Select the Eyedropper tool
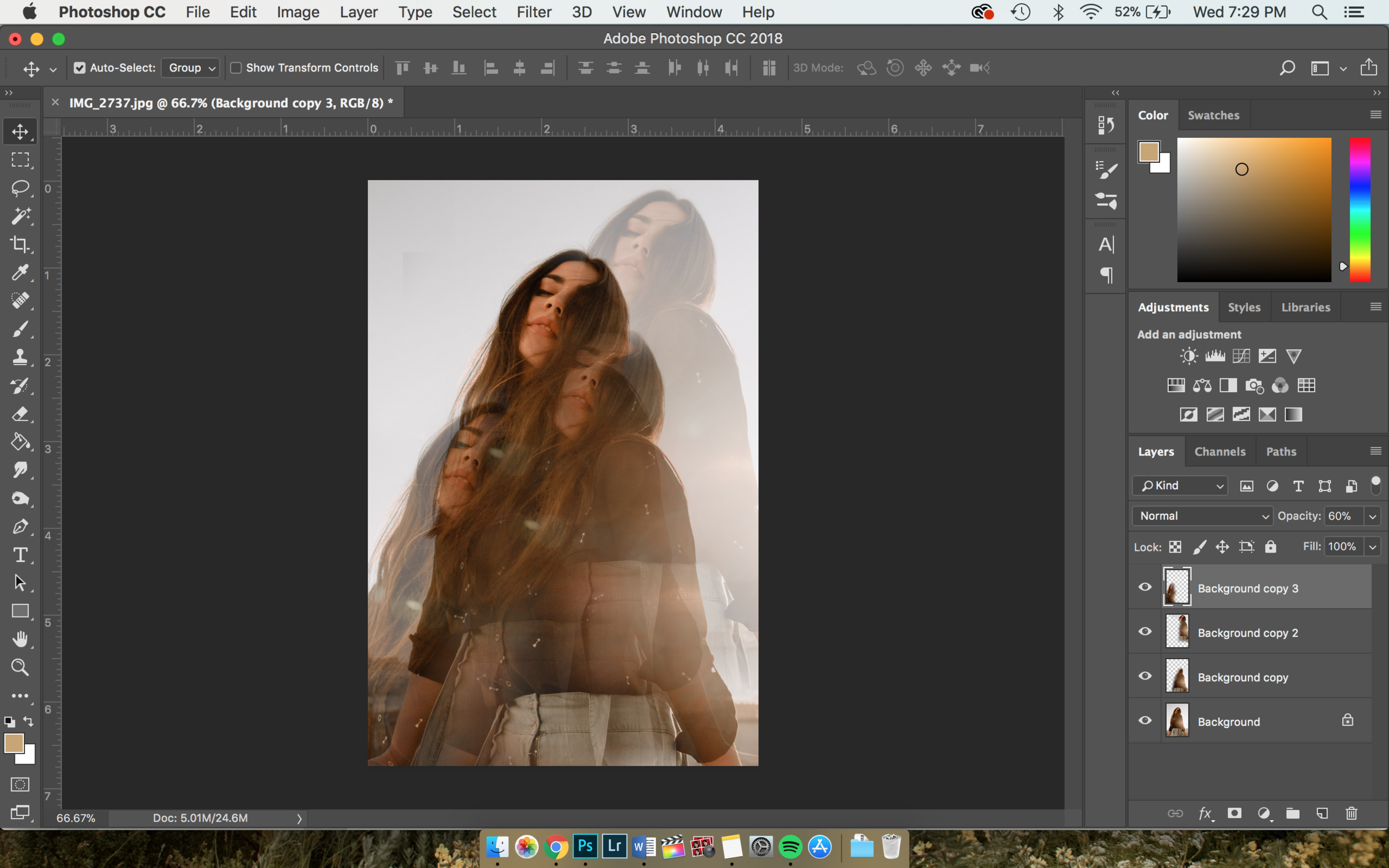Viewport: 1389px width, 868px height. [x=20, y=272]
